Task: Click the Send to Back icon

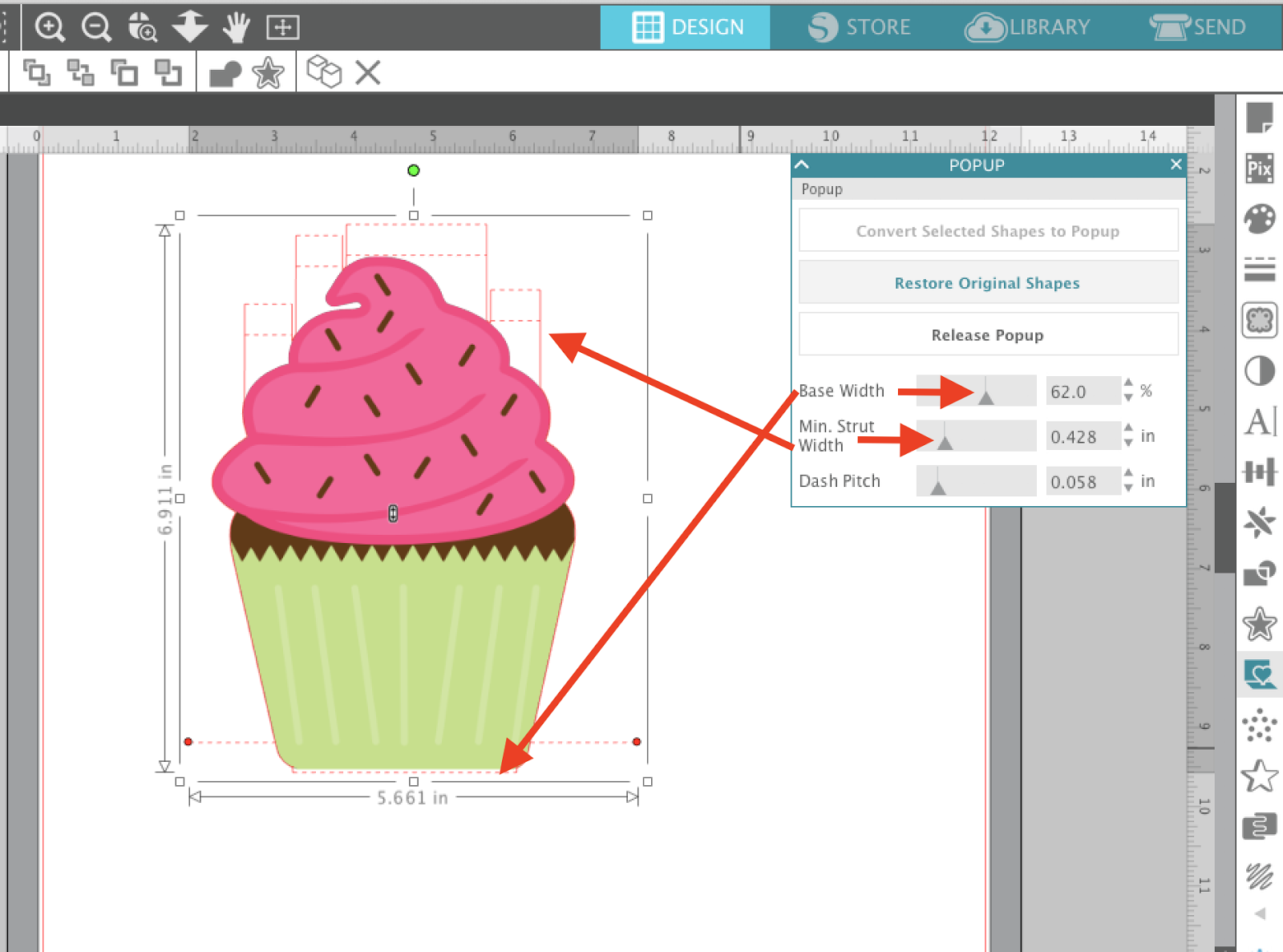Action: 80,73
